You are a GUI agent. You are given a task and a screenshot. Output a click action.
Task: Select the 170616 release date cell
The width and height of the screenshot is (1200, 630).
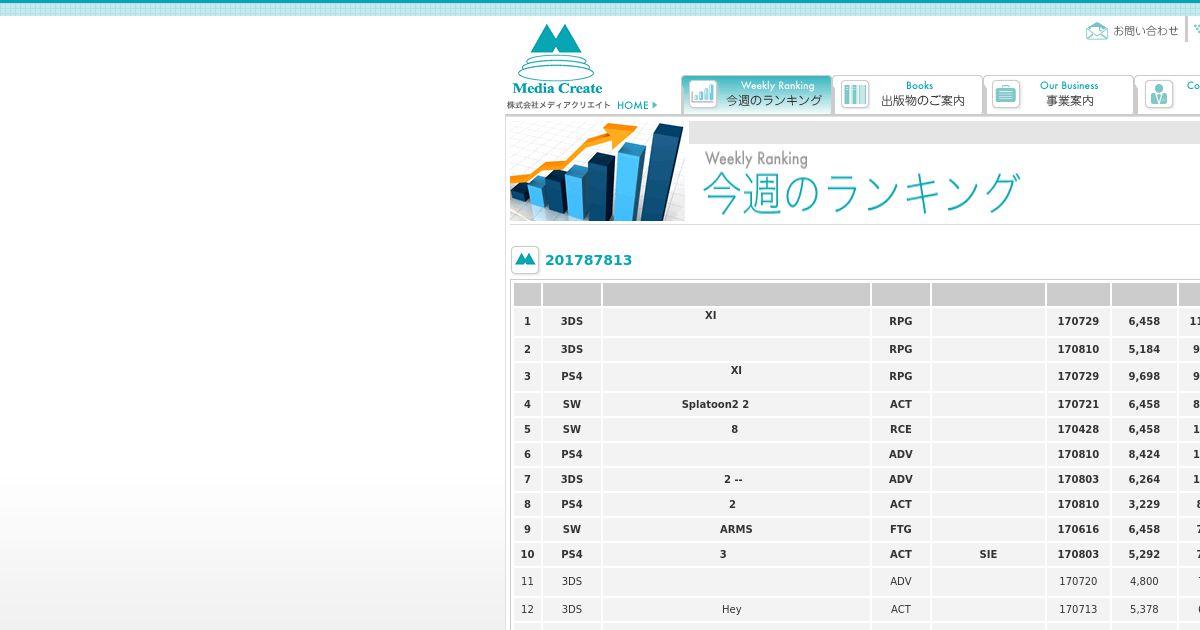1078,529
